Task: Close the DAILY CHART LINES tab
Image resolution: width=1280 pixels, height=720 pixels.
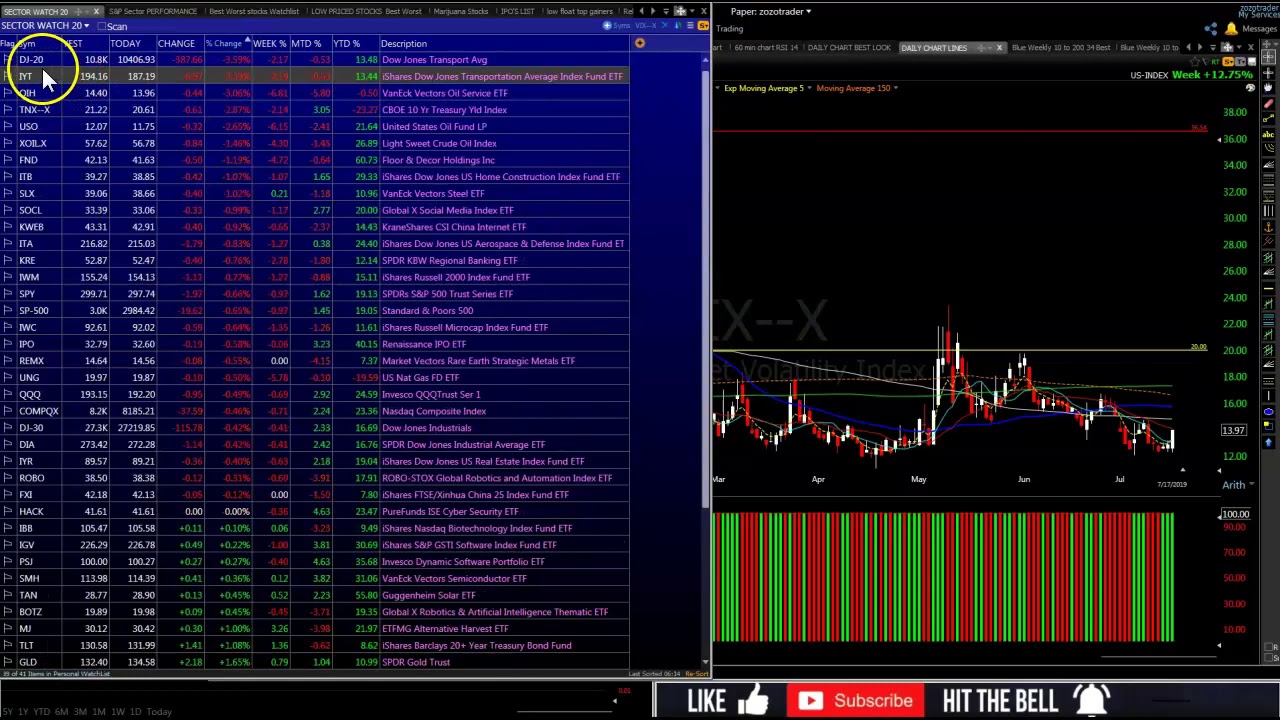Action: click(x=999, y=48)
